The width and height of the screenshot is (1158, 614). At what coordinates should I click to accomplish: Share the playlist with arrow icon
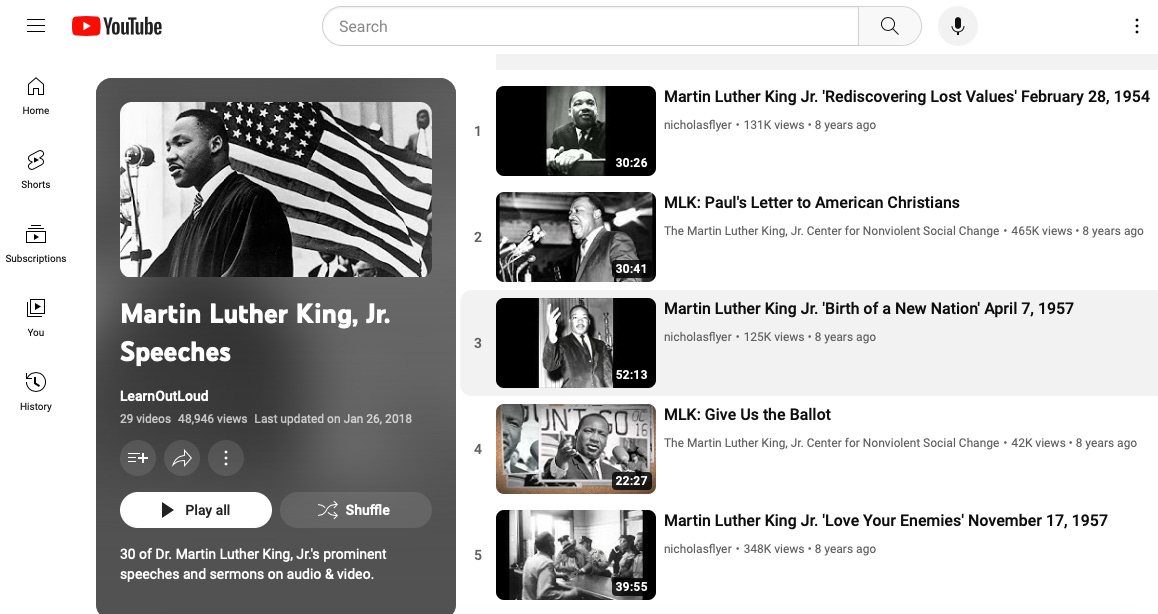coord(182,458)
